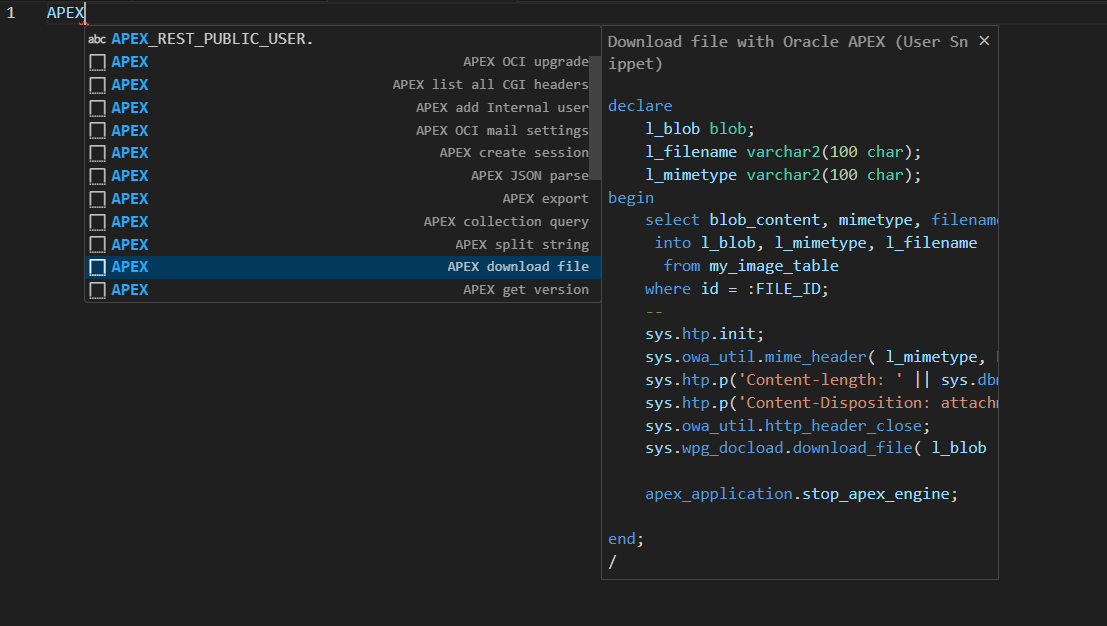Click snippet icon for APEX download file

(x=97, y=267)
